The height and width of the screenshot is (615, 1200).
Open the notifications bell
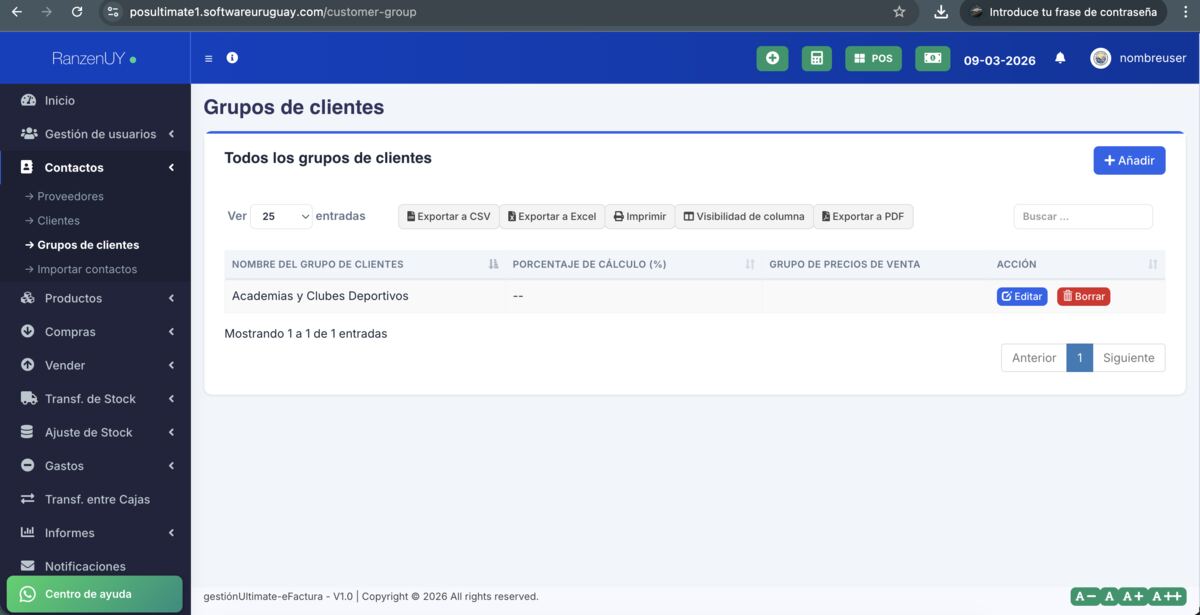(1059, 58)
